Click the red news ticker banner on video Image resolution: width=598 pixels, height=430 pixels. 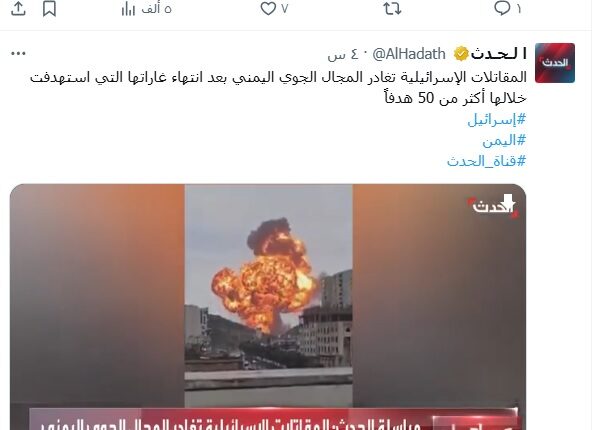[273, 419]
